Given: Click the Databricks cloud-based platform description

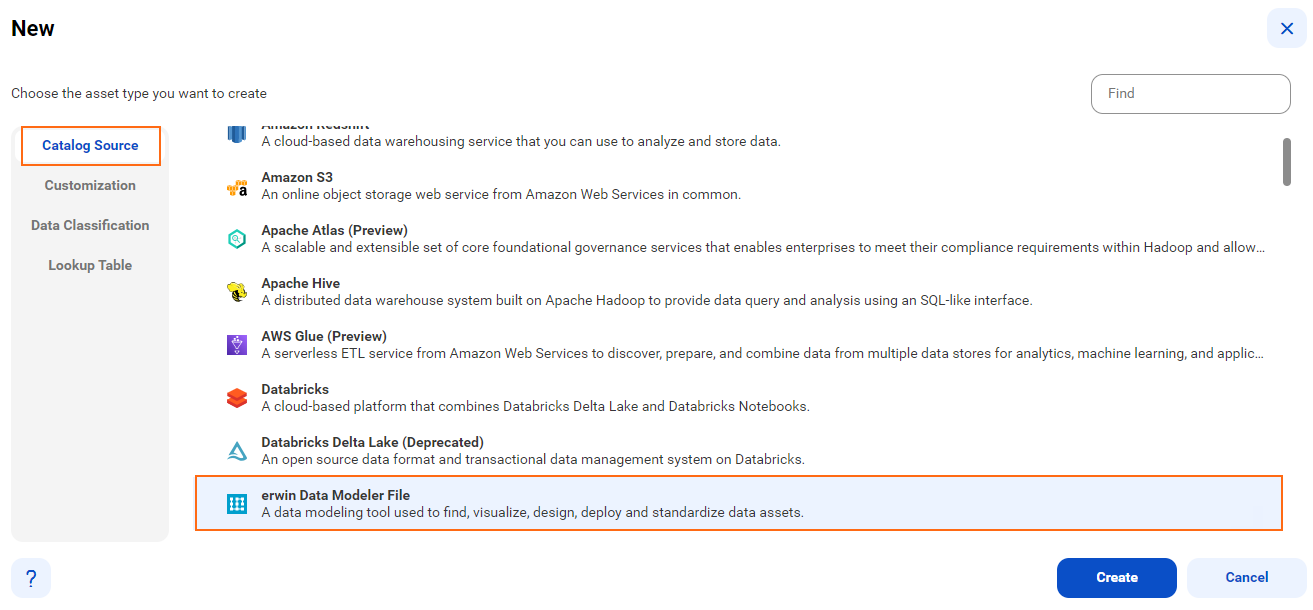Looking at the screenshot, I should pos(535,406).
